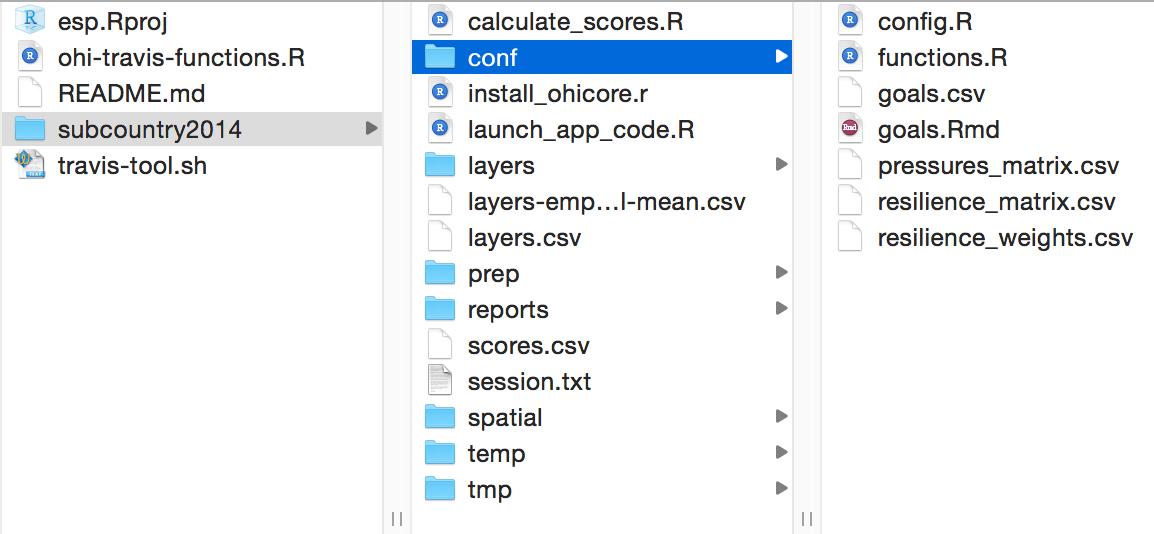Click the goals.Rmd markdown icon
Viewport: 1154px width, 534px height.
850,129
